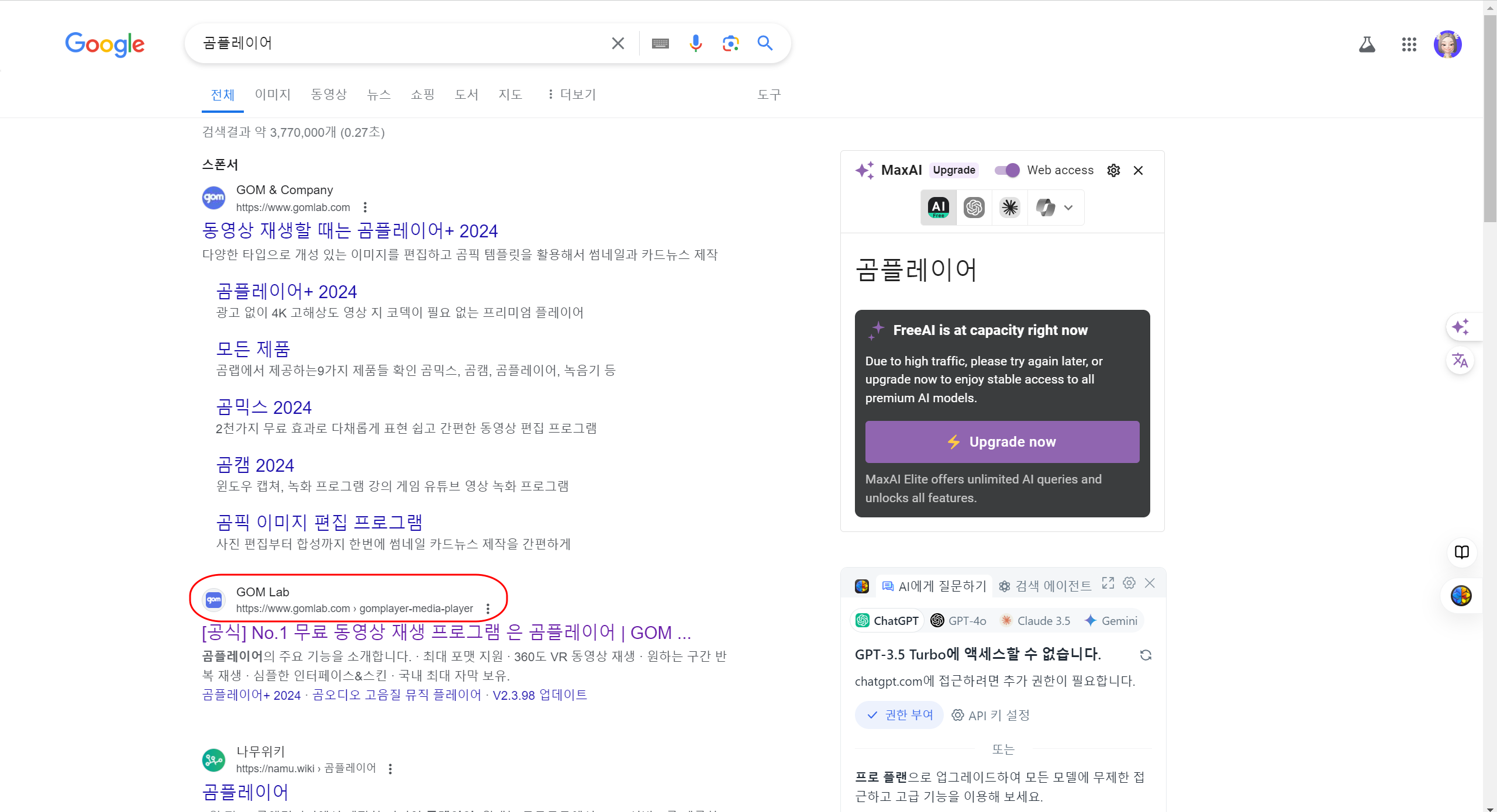1497x812 pixels.
Task: Open the [공식] No.1 무료 동영상 재생 프로그램 result
Action: [x=446, y=632]
